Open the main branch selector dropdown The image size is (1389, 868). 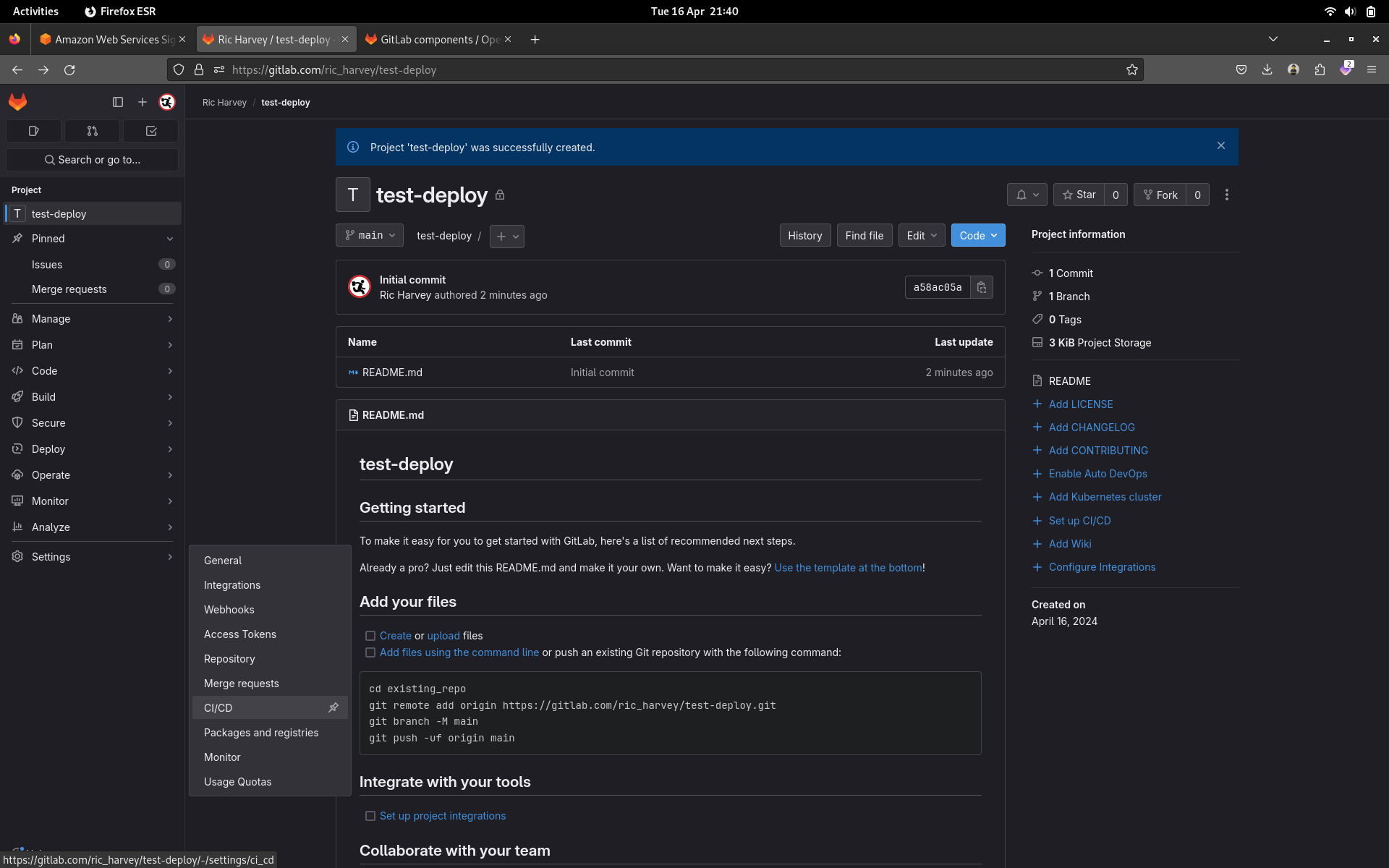370,235
